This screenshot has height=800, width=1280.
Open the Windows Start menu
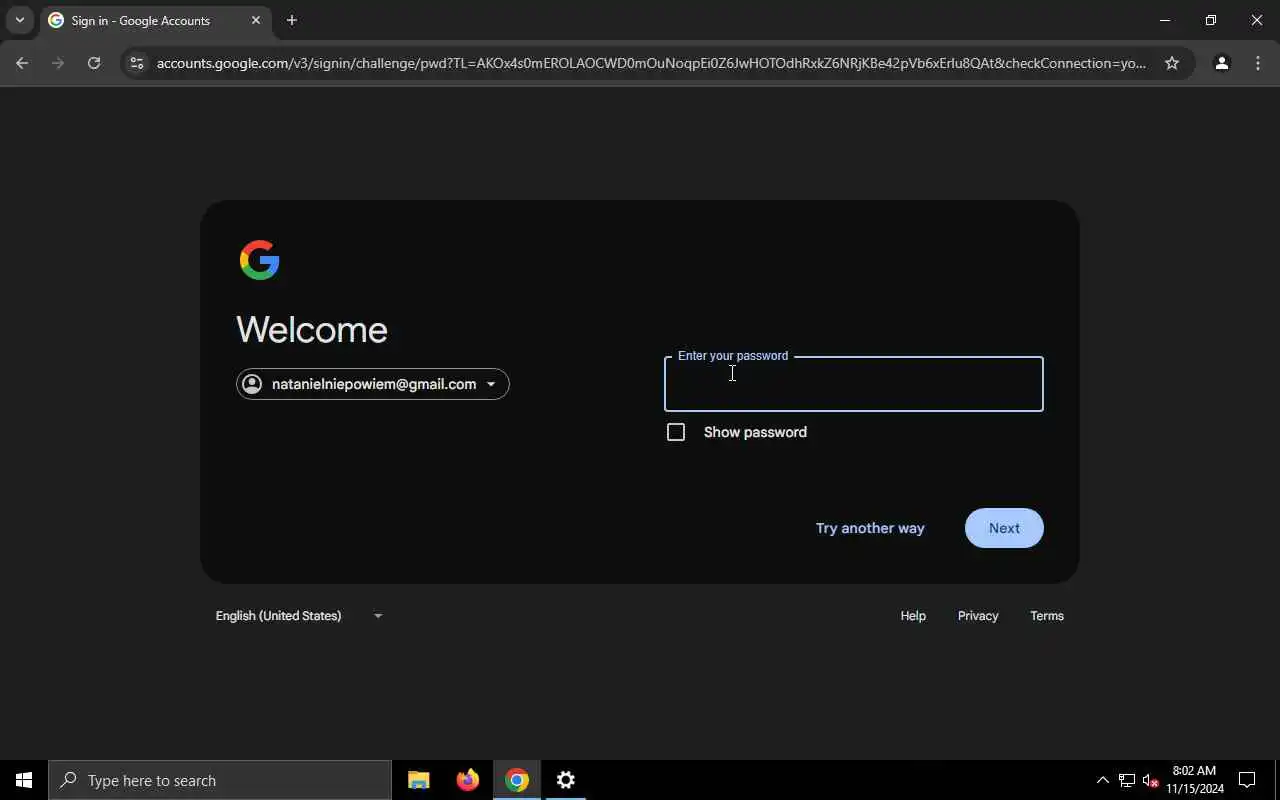coord(24,780)
